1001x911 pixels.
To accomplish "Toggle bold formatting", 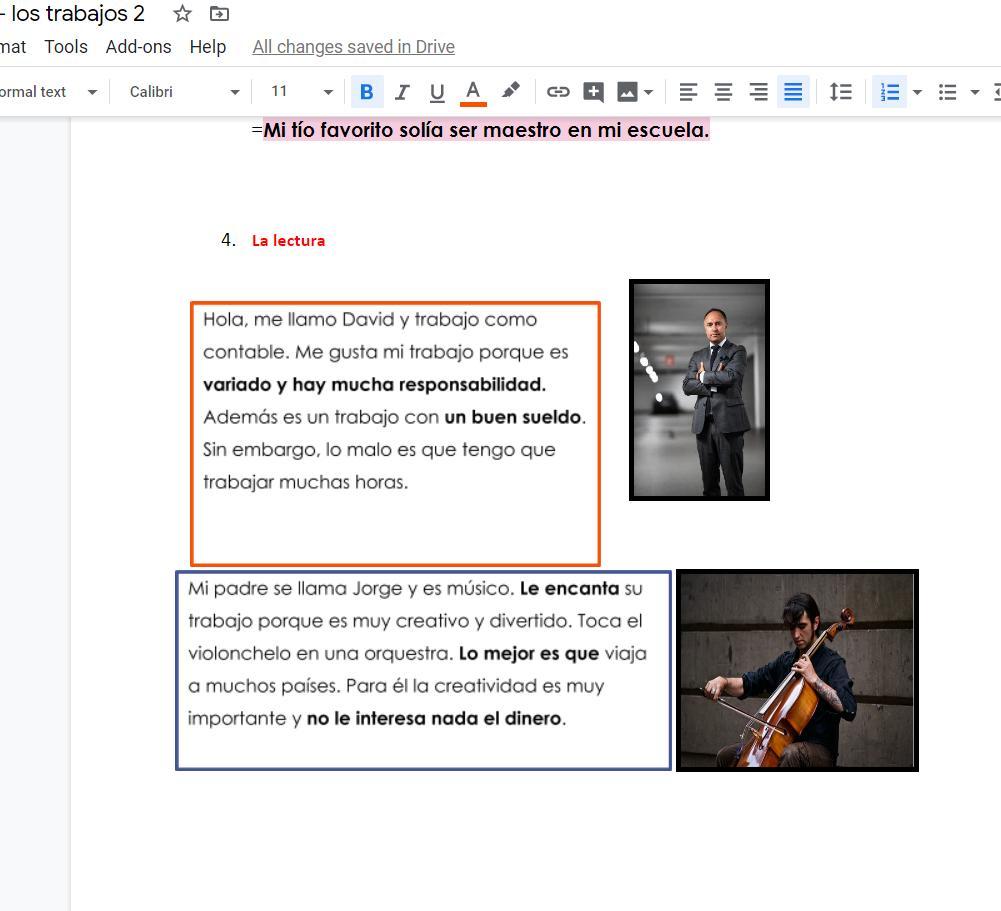I will (367, 92).
